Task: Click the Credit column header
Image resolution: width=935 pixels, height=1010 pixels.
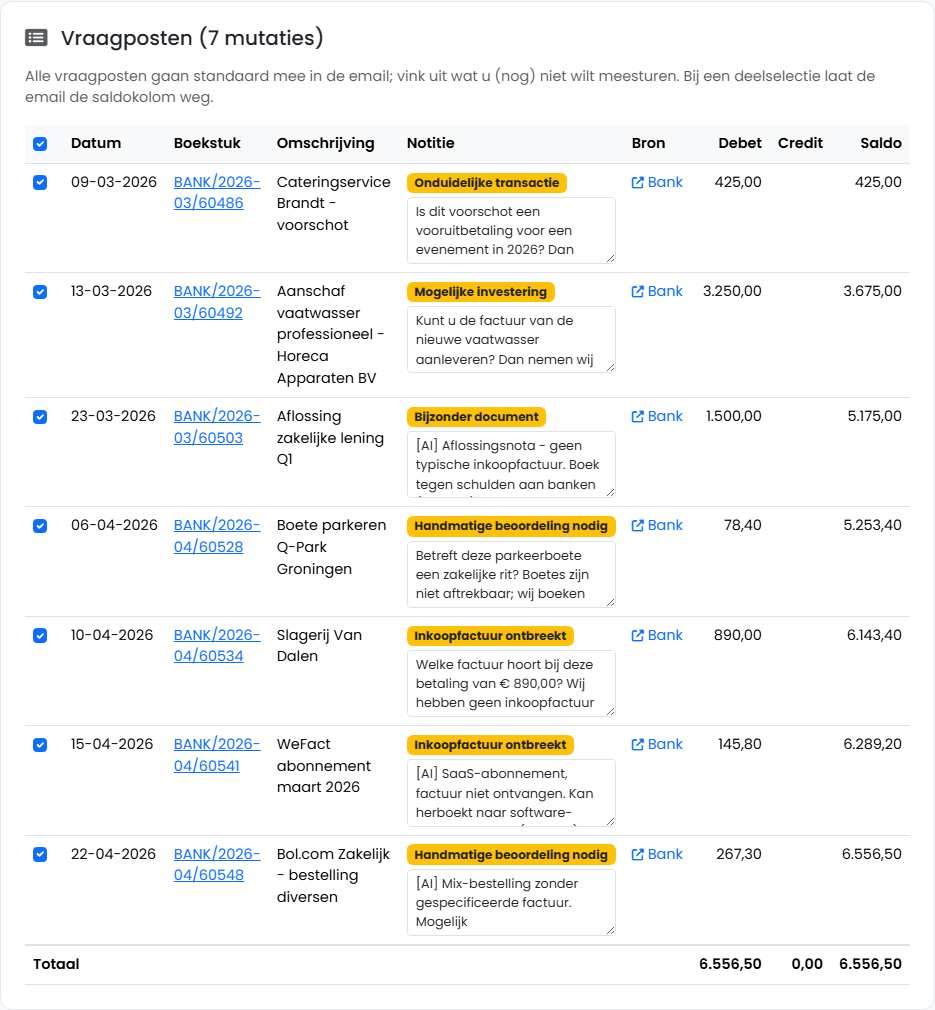Action: 800,143
